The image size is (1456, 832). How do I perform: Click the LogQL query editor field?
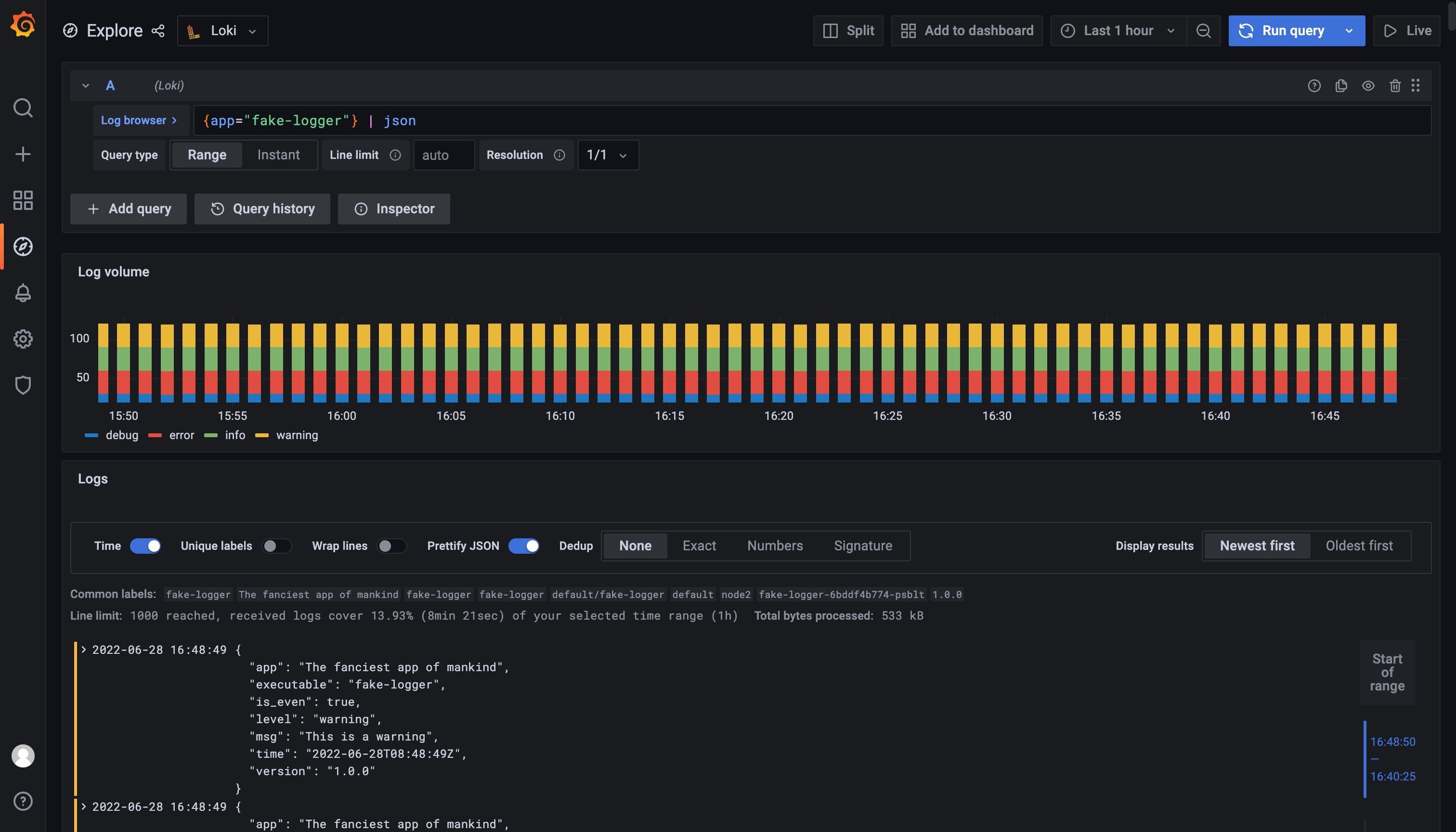[812, 120]
